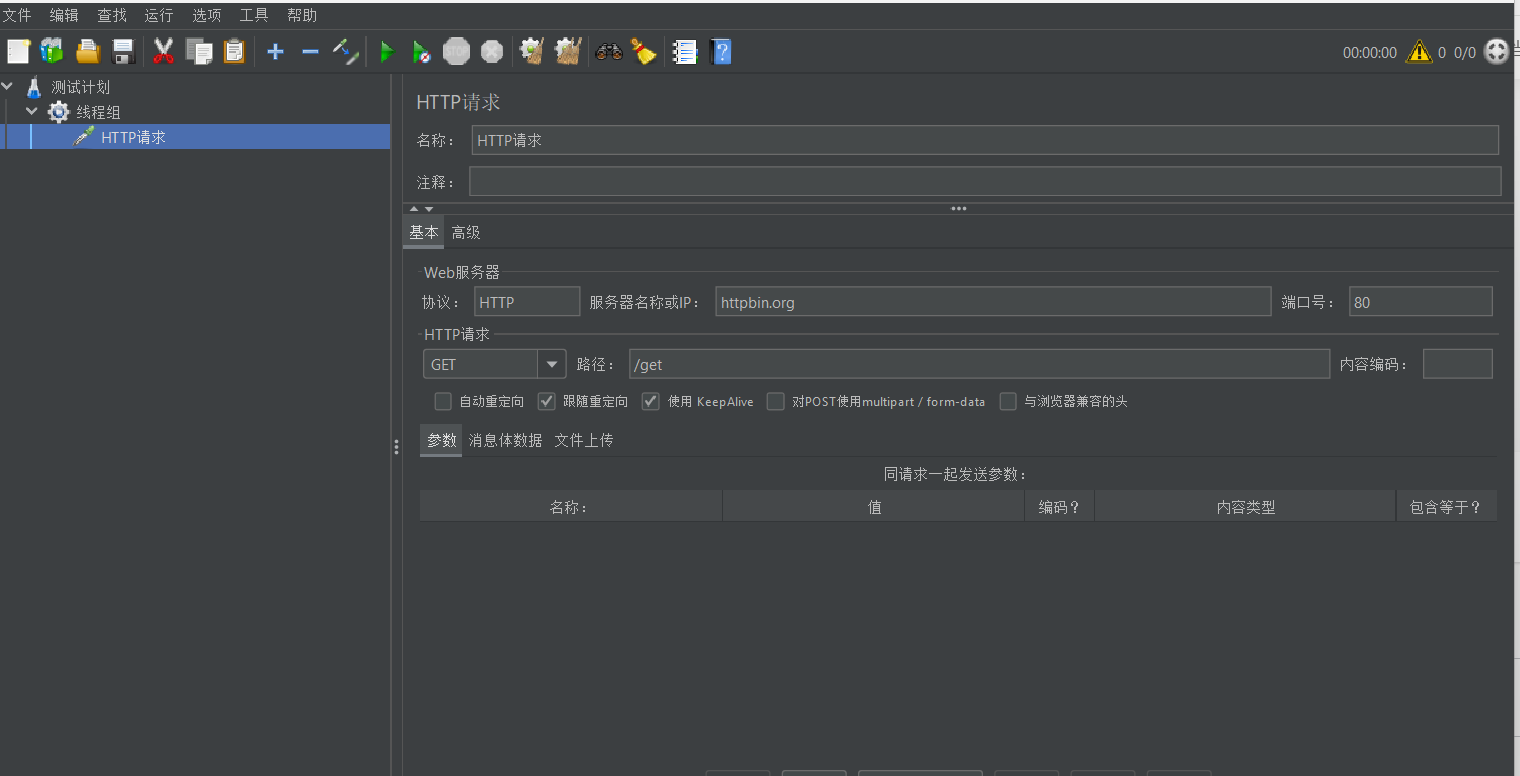The image size is (1520, 776).
Task: Save the test plan using the disk icon
Action: tap(123, 51)
